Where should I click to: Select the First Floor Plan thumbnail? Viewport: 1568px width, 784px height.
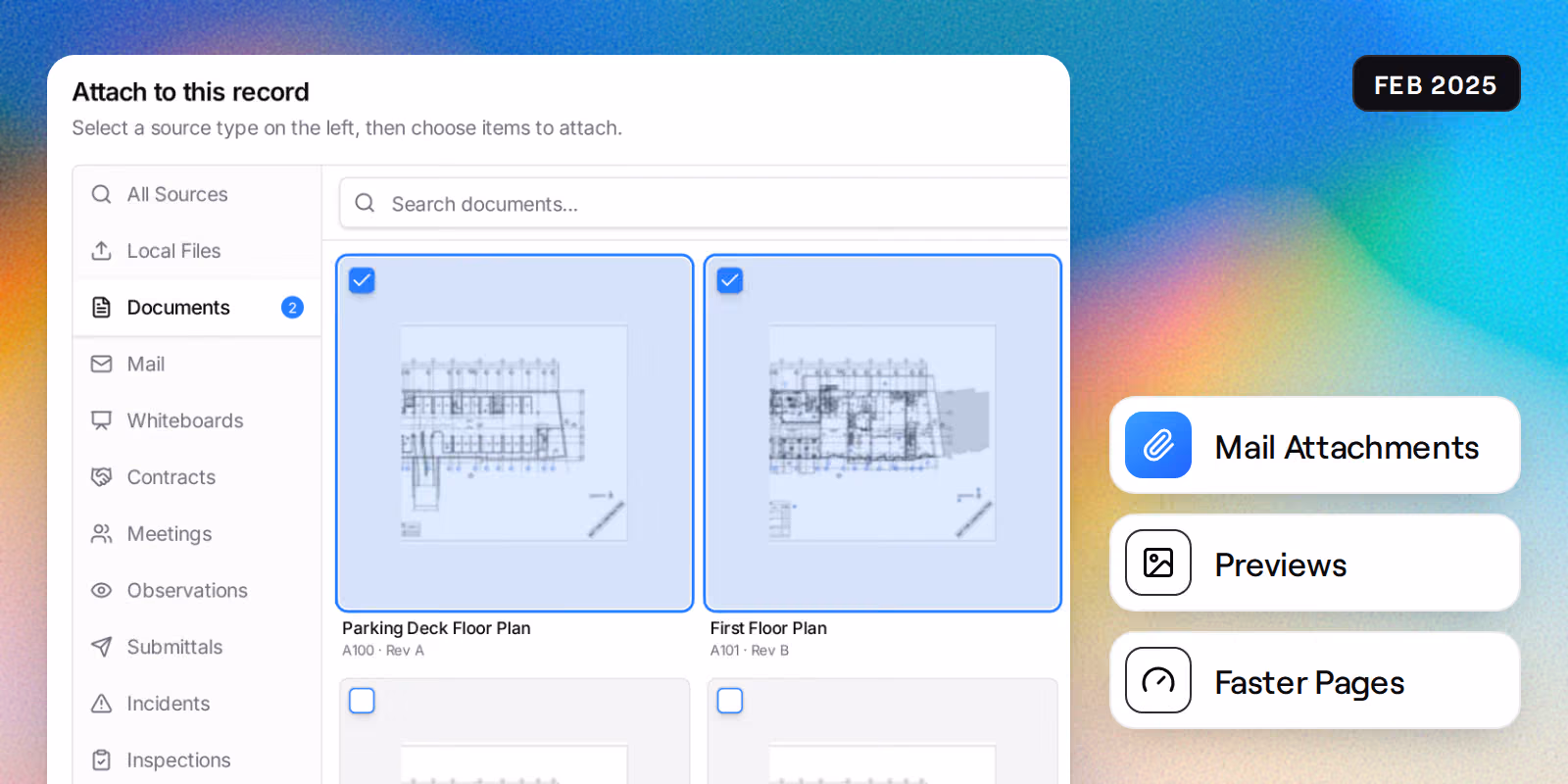pyautogui.click(x=883, y=433)
